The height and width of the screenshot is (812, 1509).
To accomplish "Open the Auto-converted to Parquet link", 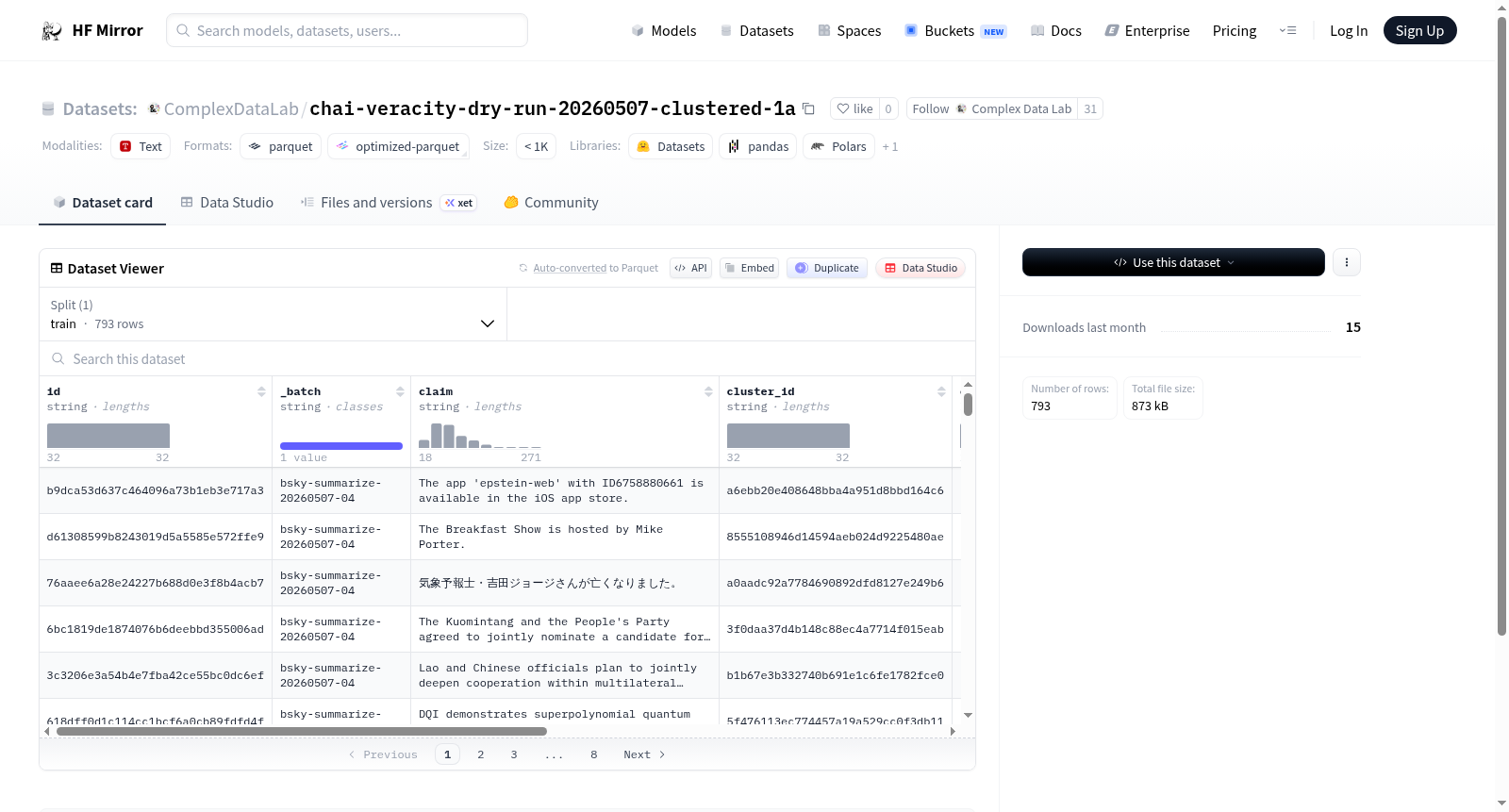I will click(570, 268).
